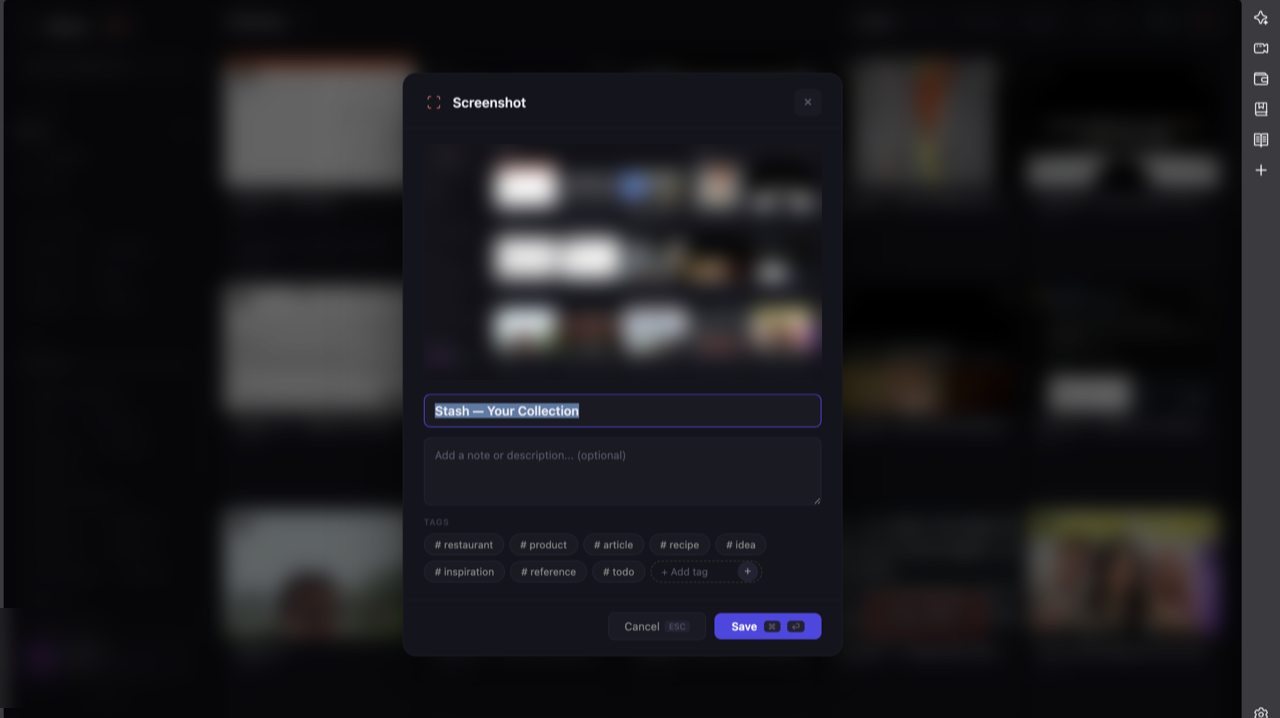The image size is (1280, 718).
Task: Click the screenshot capture icon in the dialog header
Action: pyautogui.click(x=434, y=103)
